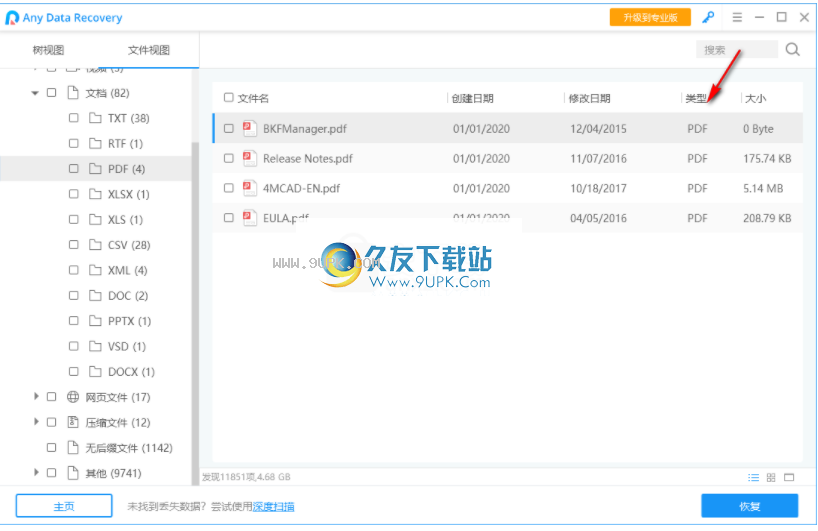Image resolution: width=818 pixels, height=531 pixels.
Task: Select the DOCX (1) folder
Action: (x=131, y=371)
